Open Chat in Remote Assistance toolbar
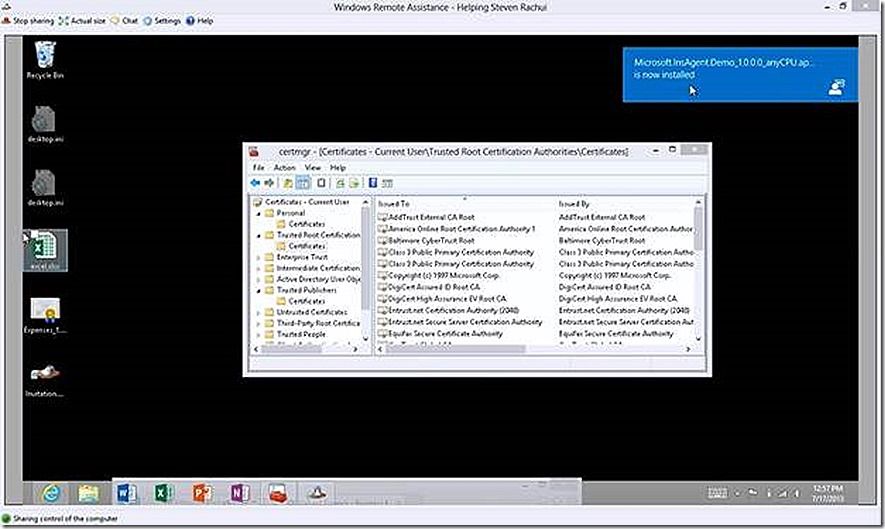The image size is (885, 529). tap(125, 21)
